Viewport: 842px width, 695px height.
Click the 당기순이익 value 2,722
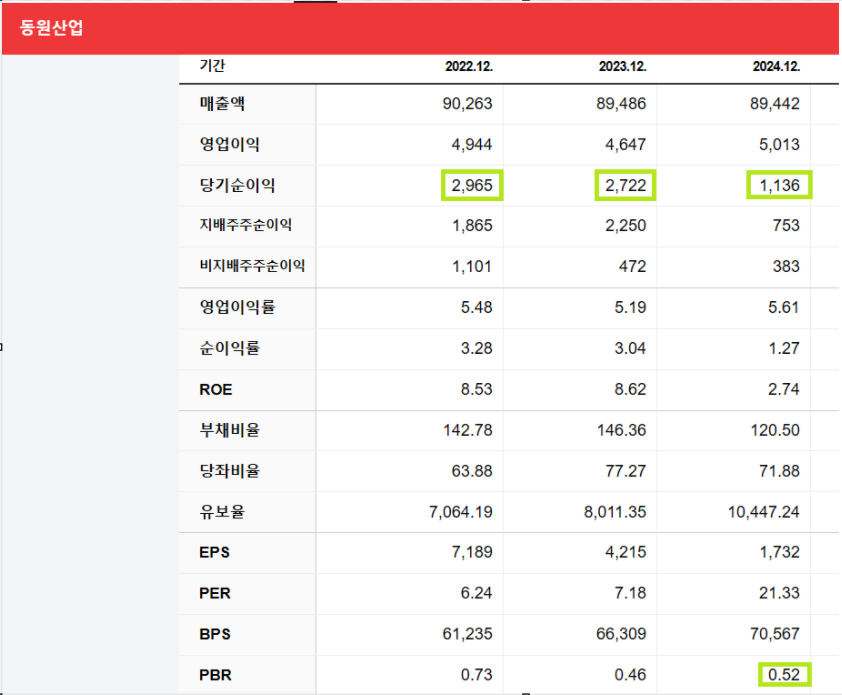(625, 185)
